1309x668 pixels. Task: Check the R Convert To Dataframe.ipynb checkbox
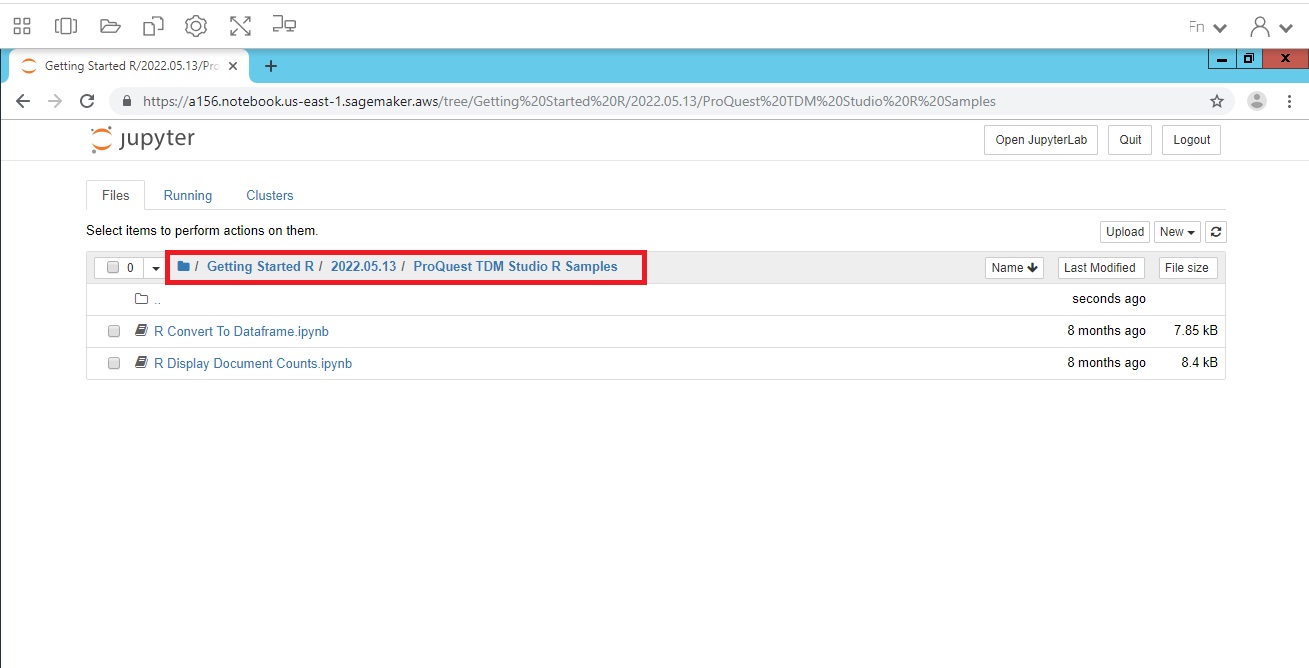(114, 331)
